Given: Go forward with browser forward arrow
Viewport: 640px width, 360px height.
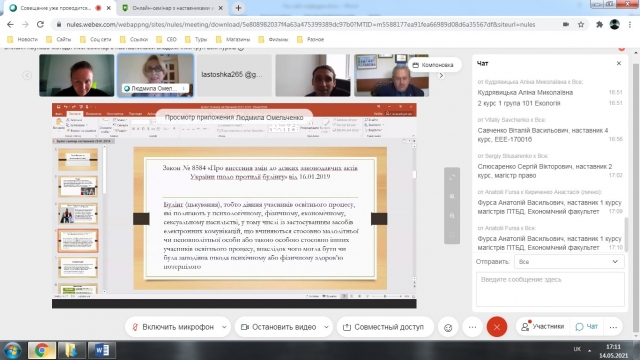Looking at the screenshot, I should (25, 24).
